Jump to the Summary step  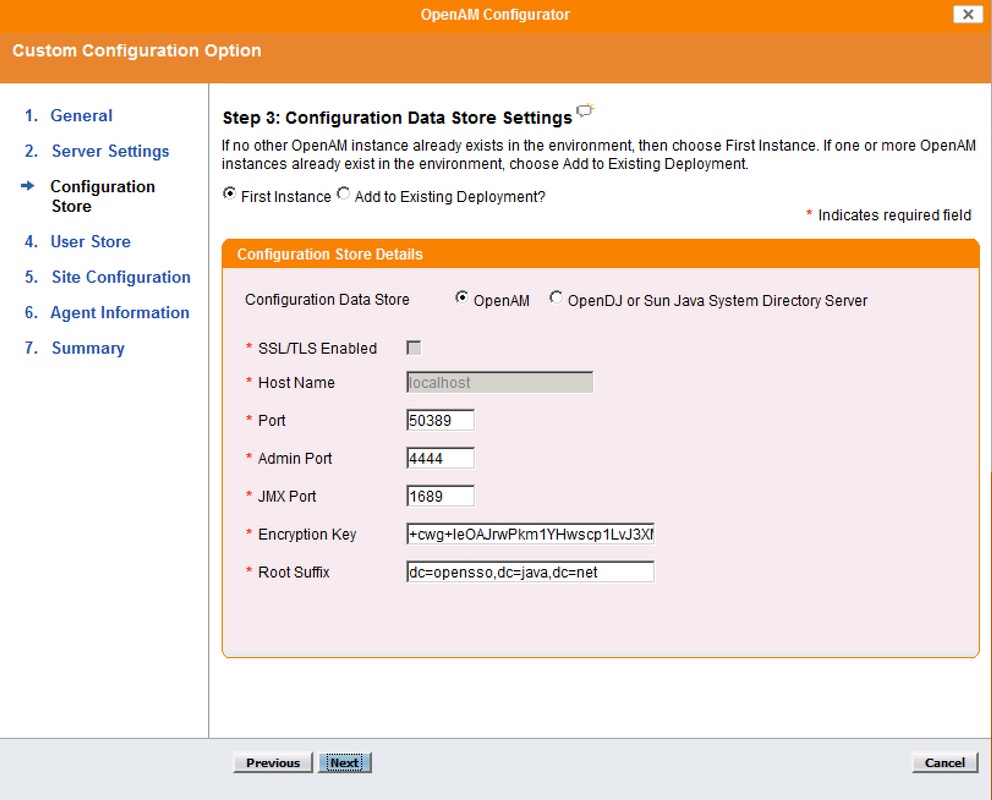click(x=87, y=347)
